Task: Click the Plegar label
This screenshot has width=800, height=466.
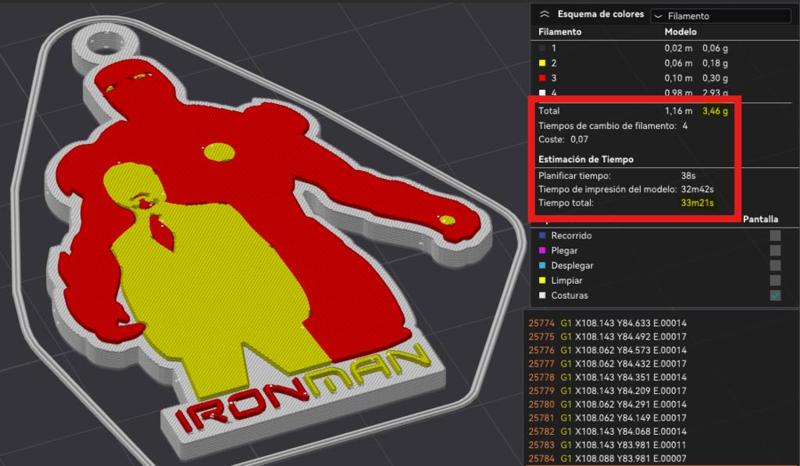Action: click(564, 251)
